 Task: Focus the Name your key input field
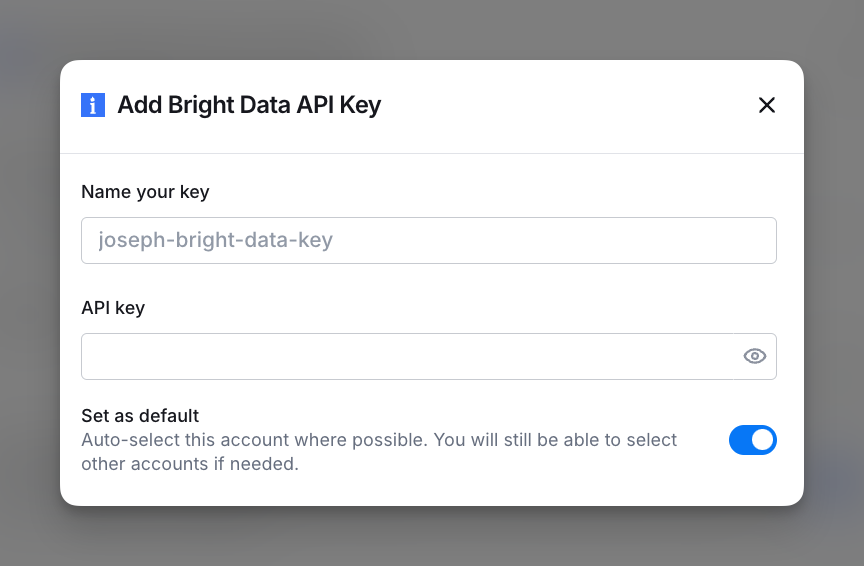(x=428, y=240)
